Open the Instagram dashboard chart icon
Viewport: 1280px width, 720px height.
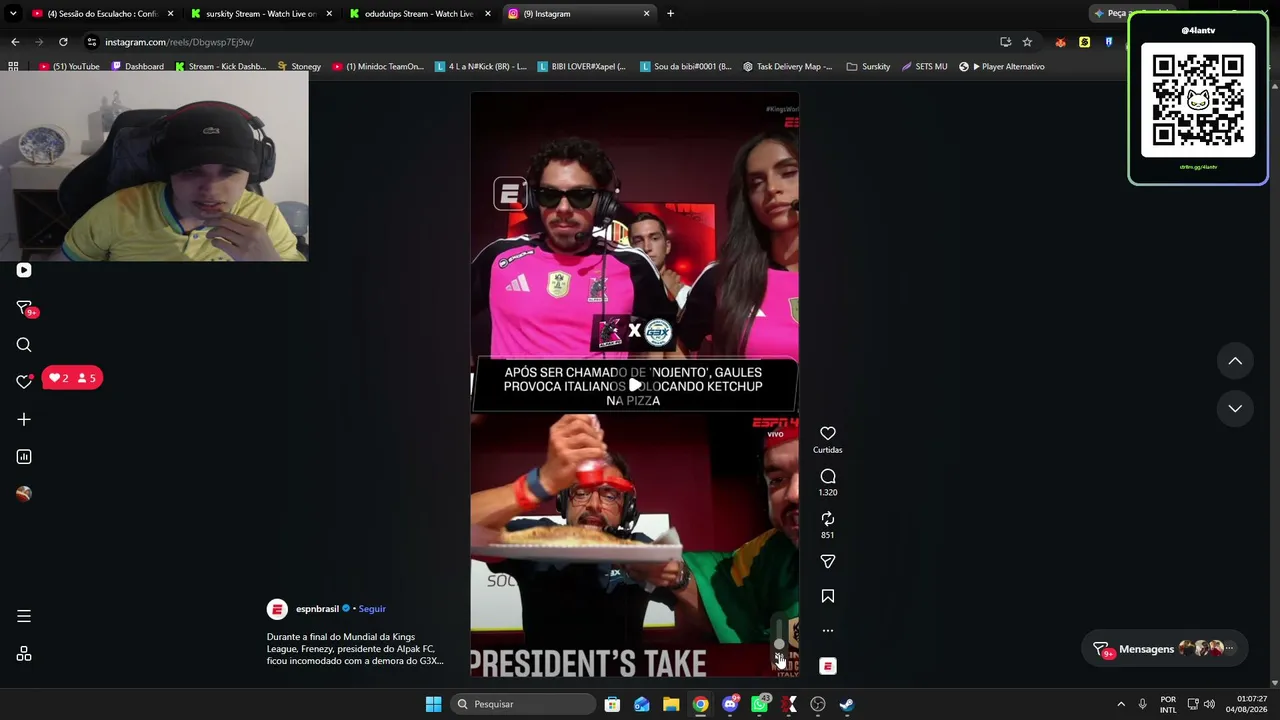[24, 457]
